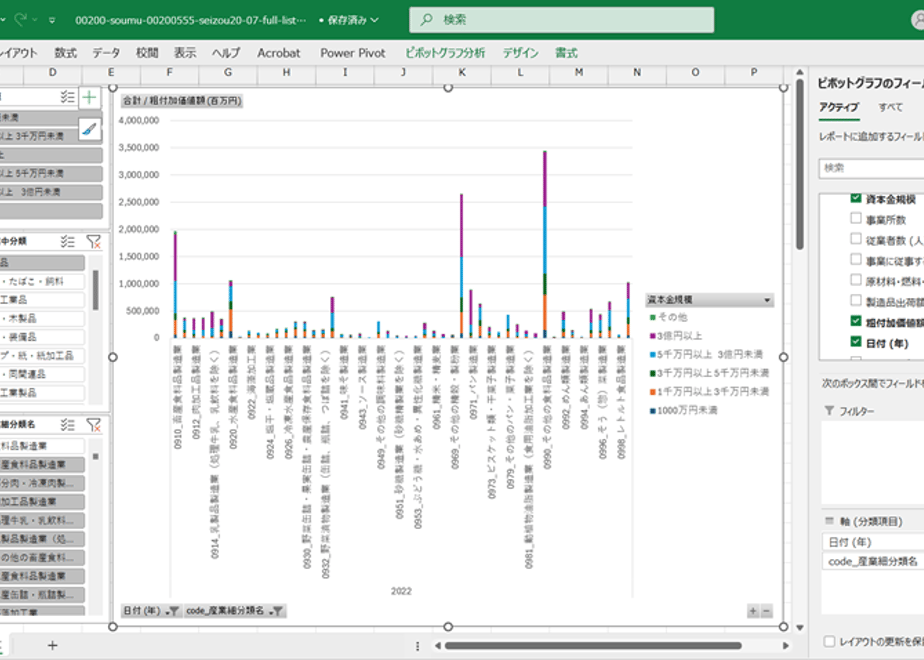This screenshot has height=660, width=924.
Task: Check the 製造品出荷額 field checkbox
Action: click(x=856, y=301)
